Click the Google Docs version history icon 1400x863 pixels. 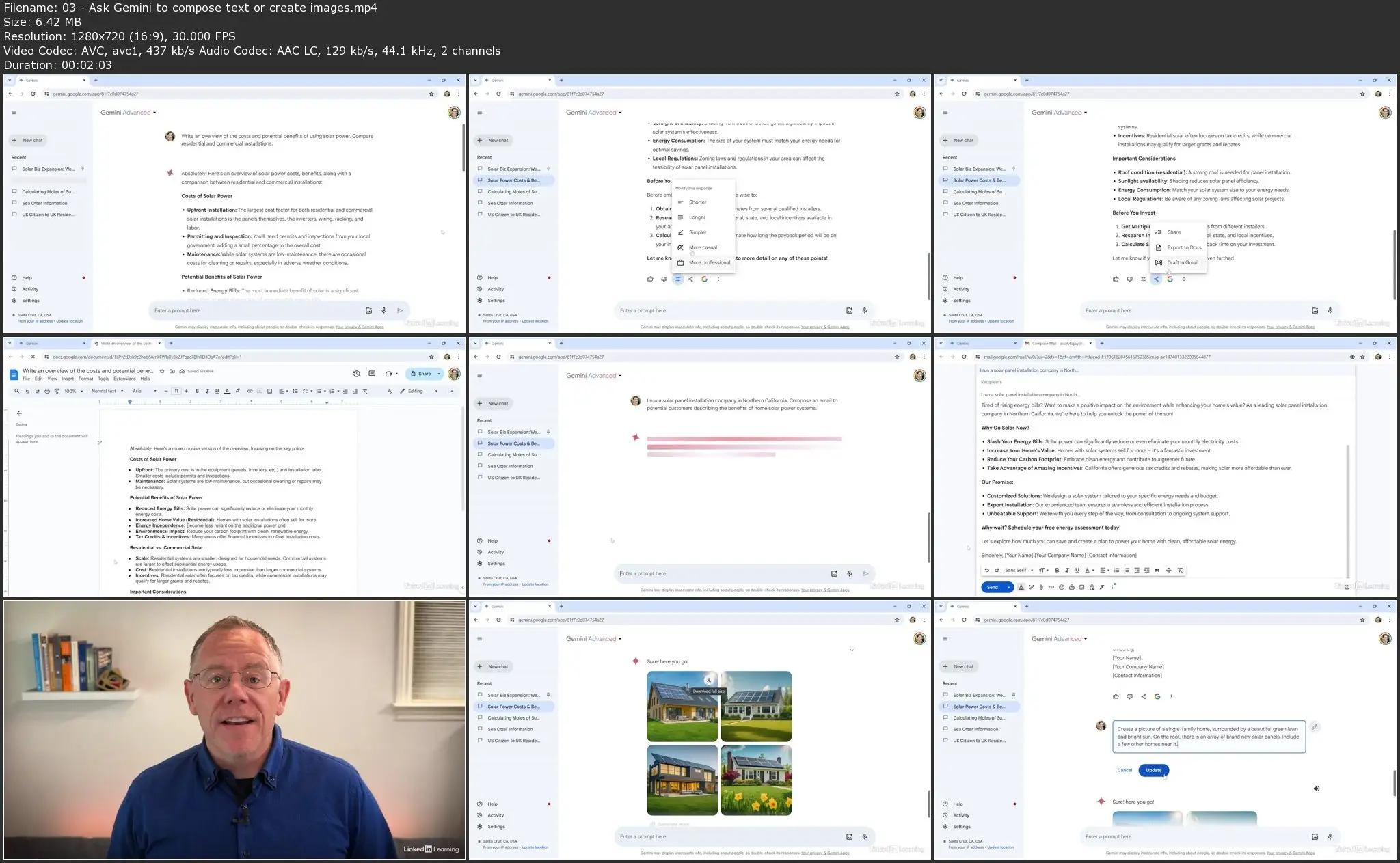(356, 374)
